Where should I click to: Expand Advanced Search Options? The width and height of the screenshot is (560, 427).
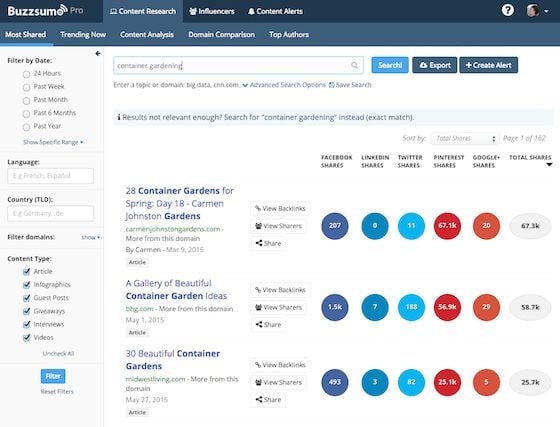pos(284,85)
